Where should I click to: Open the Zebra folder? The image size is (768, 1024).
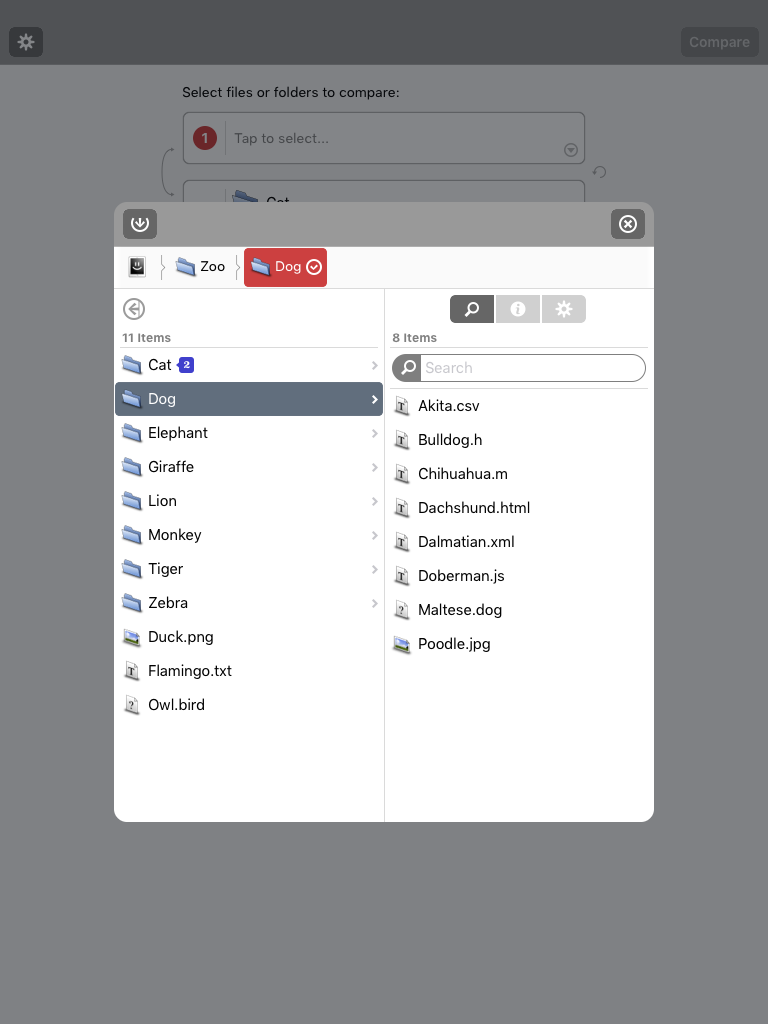point(249,603)
